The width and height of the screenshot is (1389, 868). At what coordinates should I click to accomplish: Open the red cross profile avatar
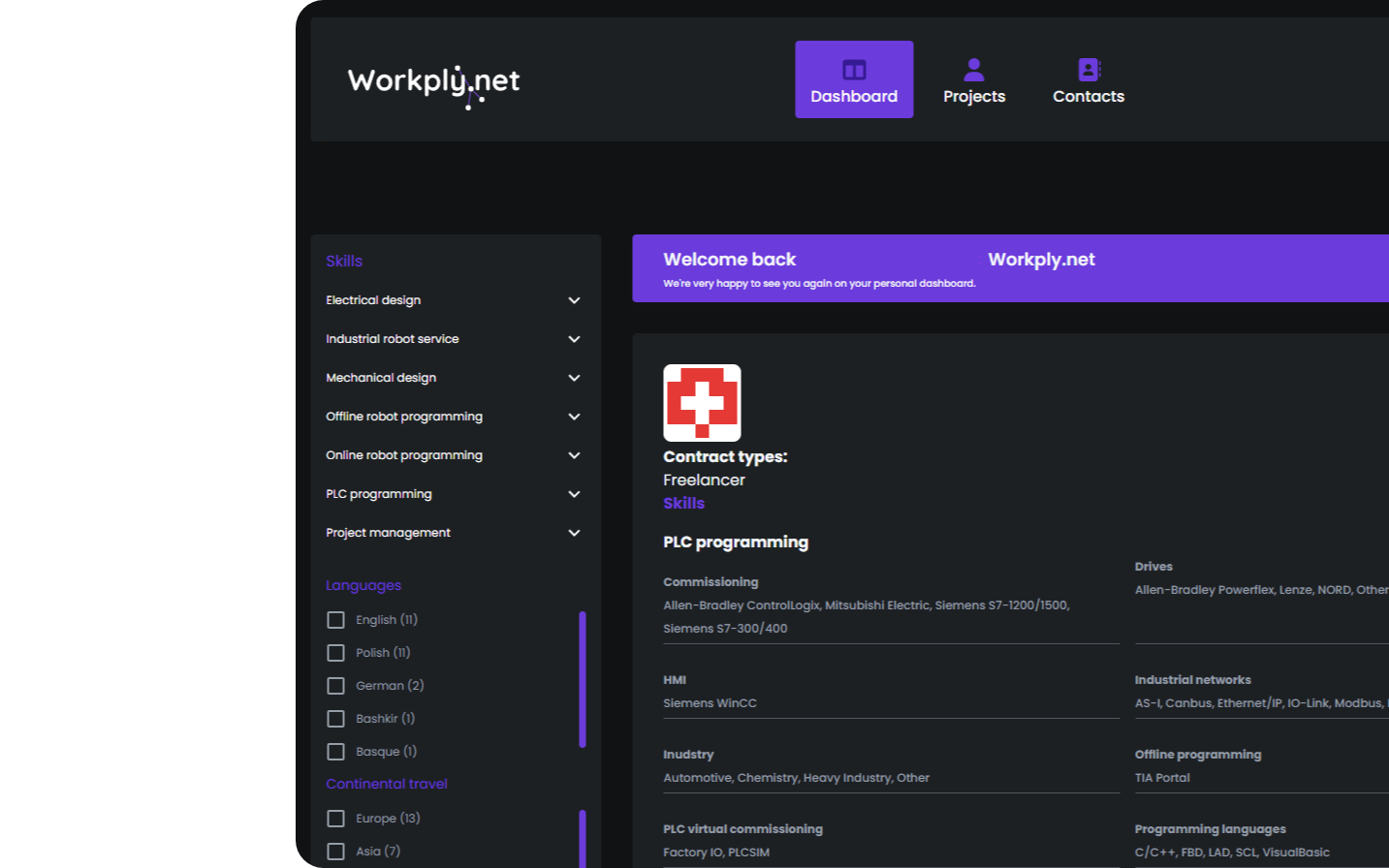pyautogui.click(x=702, y=403)
